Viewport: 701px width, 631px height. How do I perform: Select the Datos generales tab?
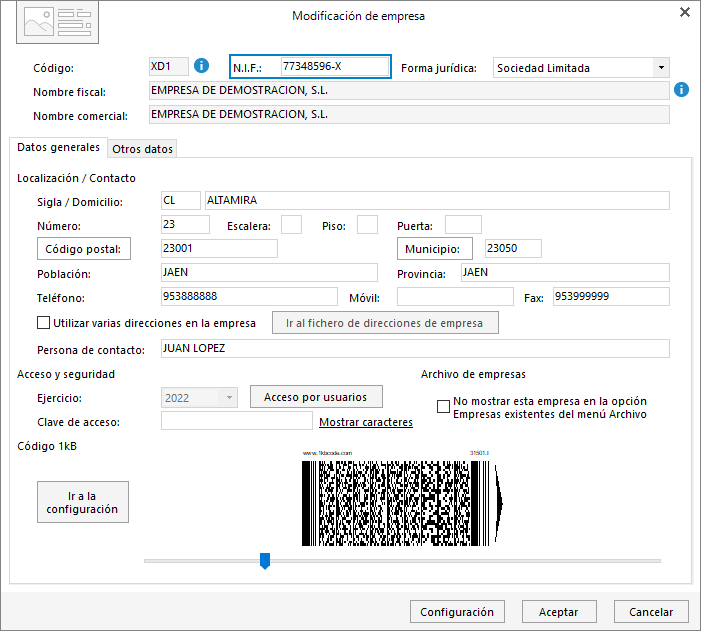click(x=58, y=147)
